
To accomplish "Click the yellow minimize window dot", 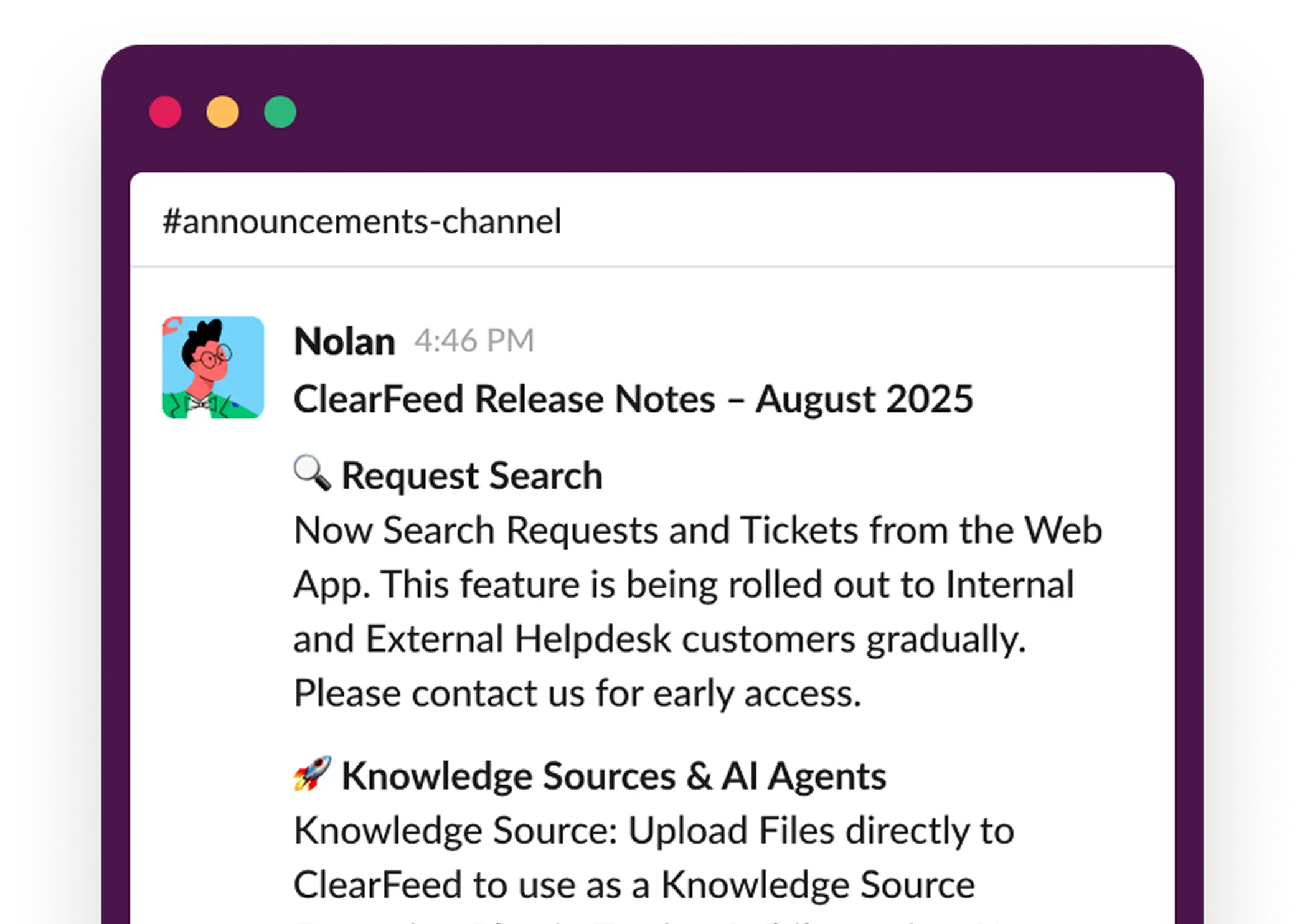I will [222, 112].
